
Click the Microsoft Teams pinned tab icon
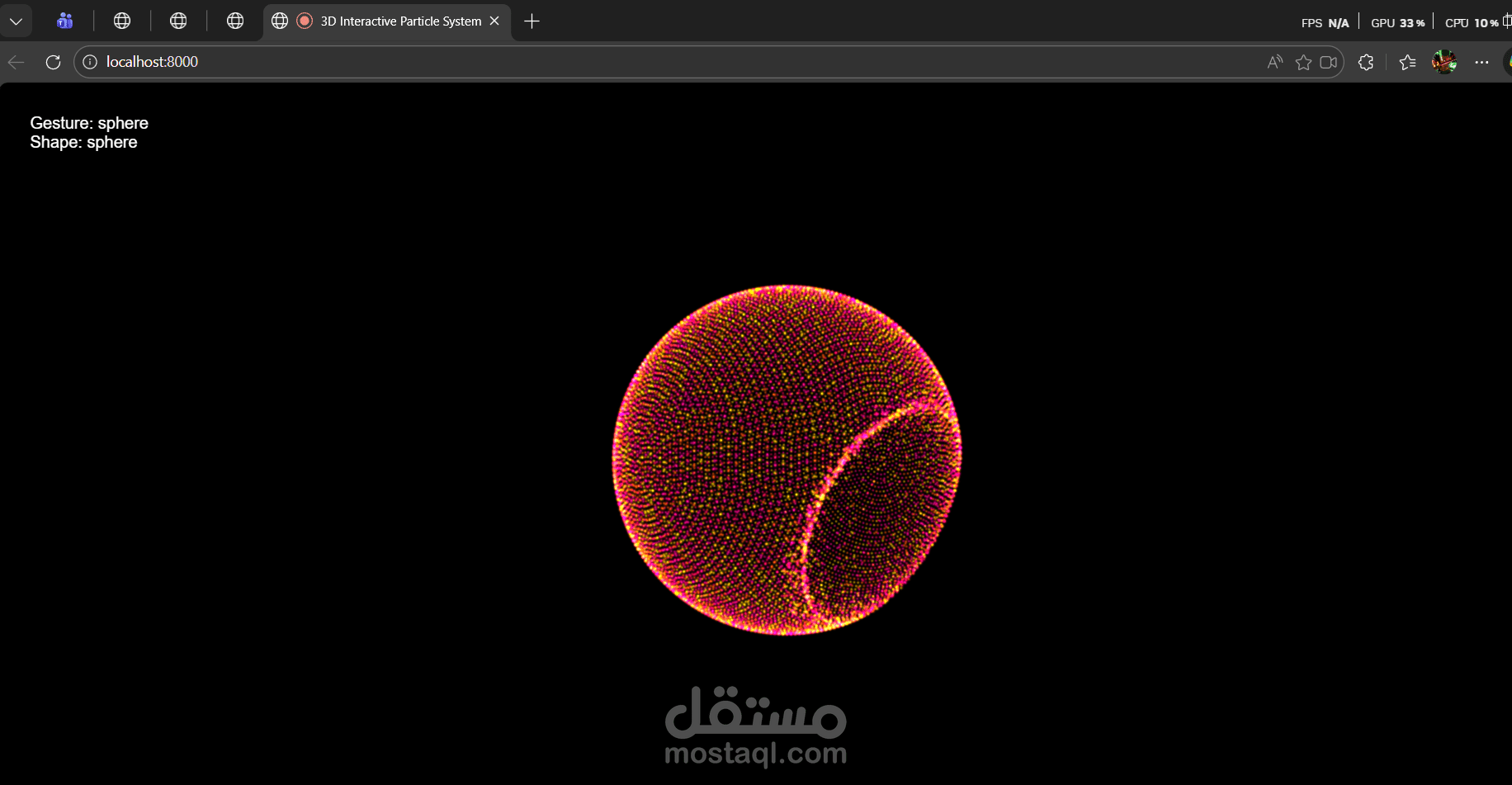(64, 21)
